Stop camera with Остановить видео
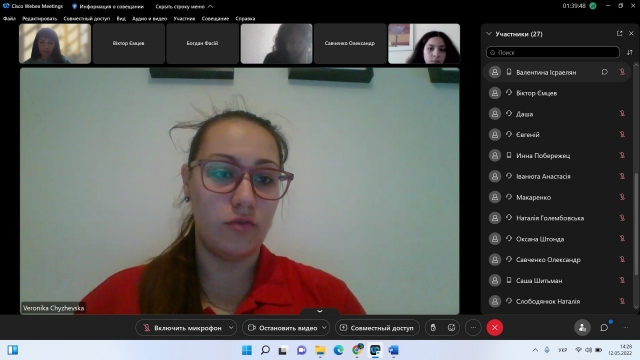Screen dimensions: 640x360 point(282,328)
